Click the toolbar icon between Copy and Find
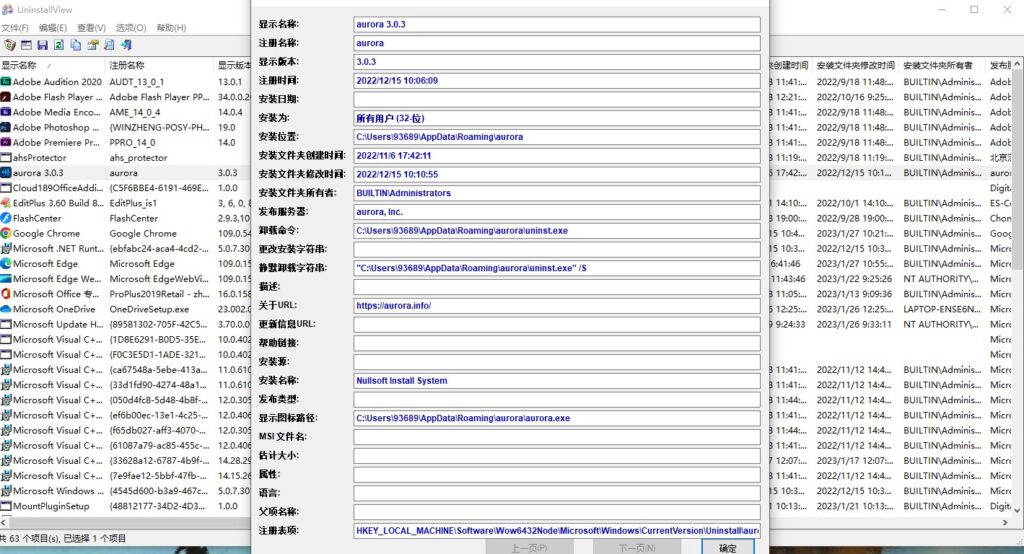The width and height of the screenshot is (1024, 554). point(93,44)
